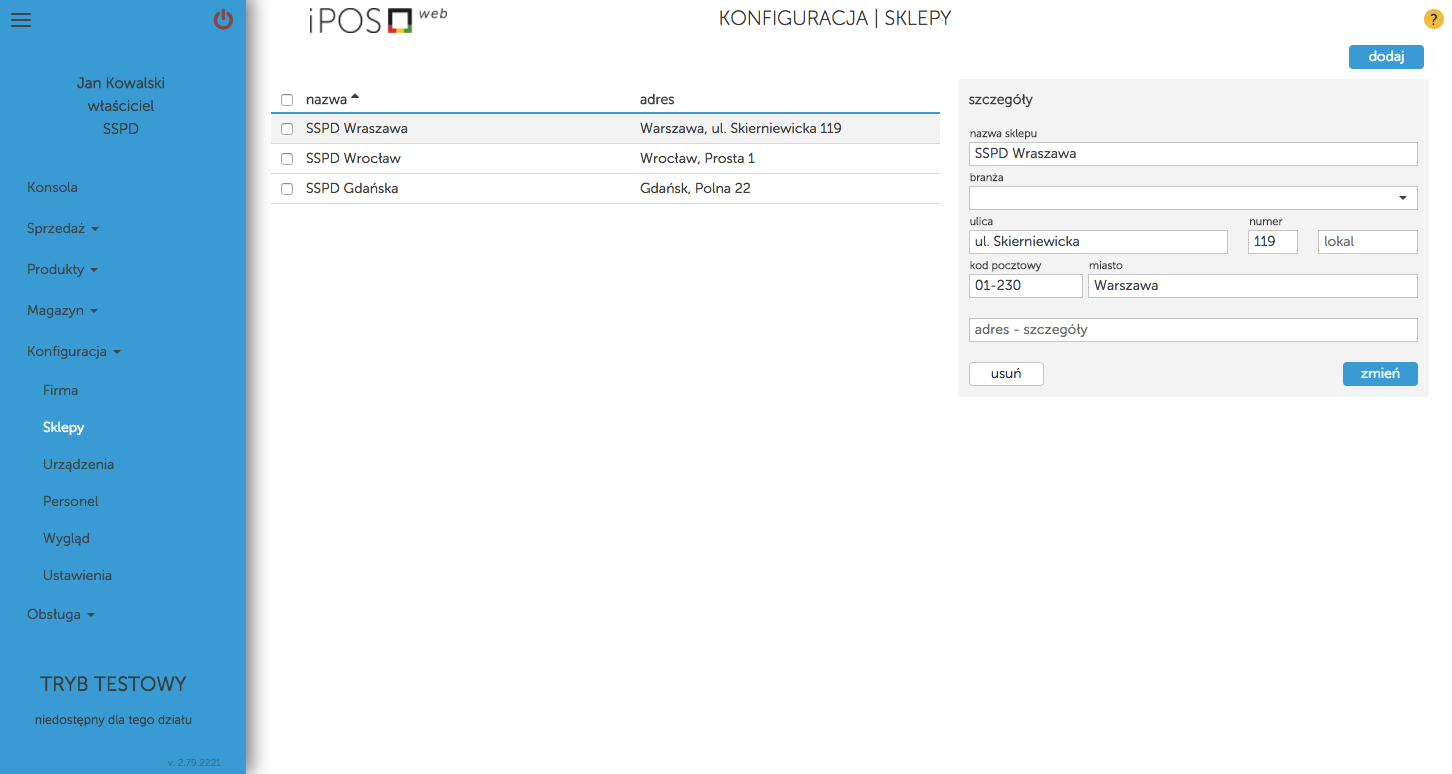Click the red power logout icon
The height and width of the screenshot is (774, 1452).
click(223, 20)
